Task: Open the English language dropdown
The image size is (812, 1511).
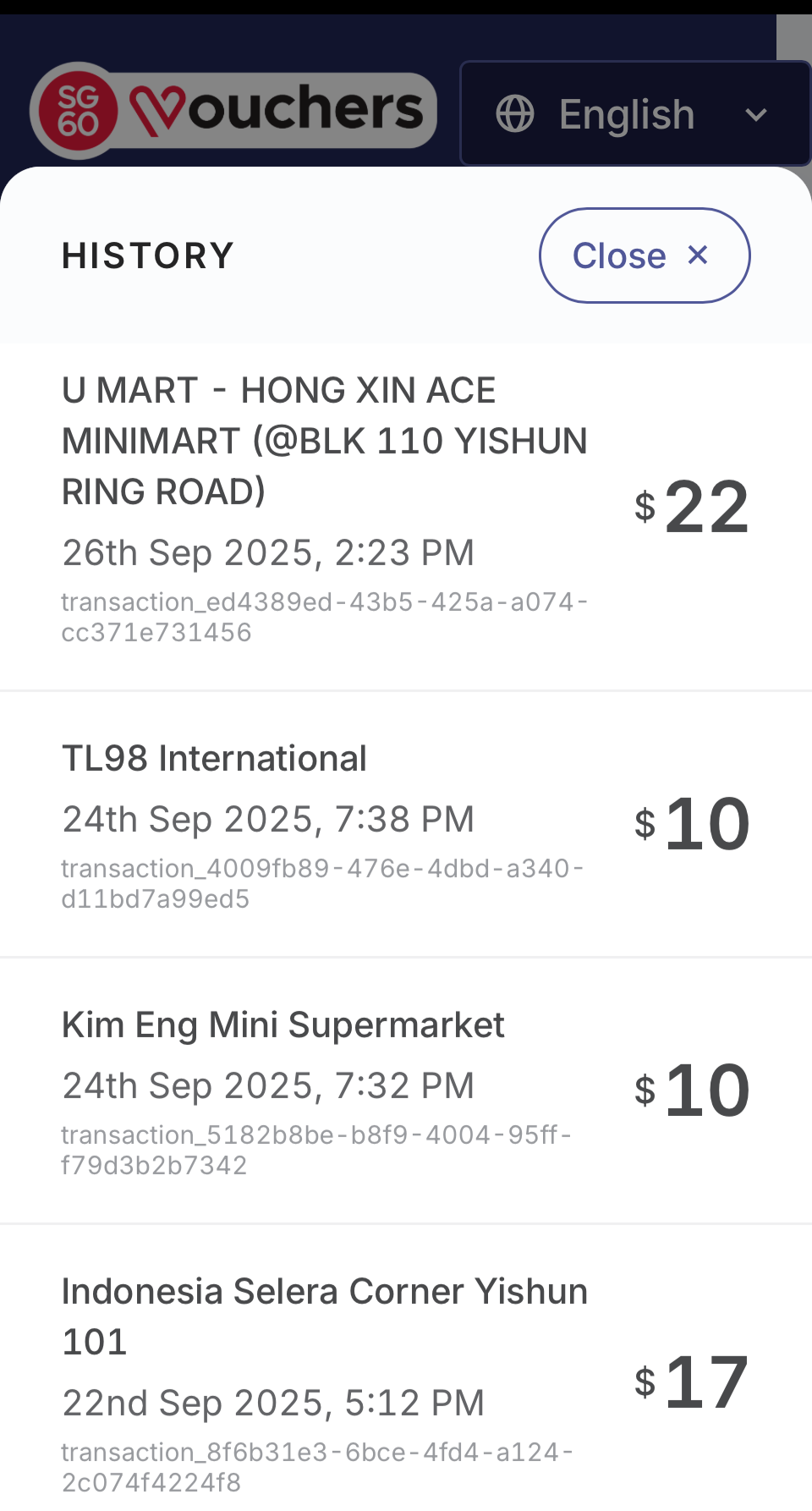Action: [627, 114]
